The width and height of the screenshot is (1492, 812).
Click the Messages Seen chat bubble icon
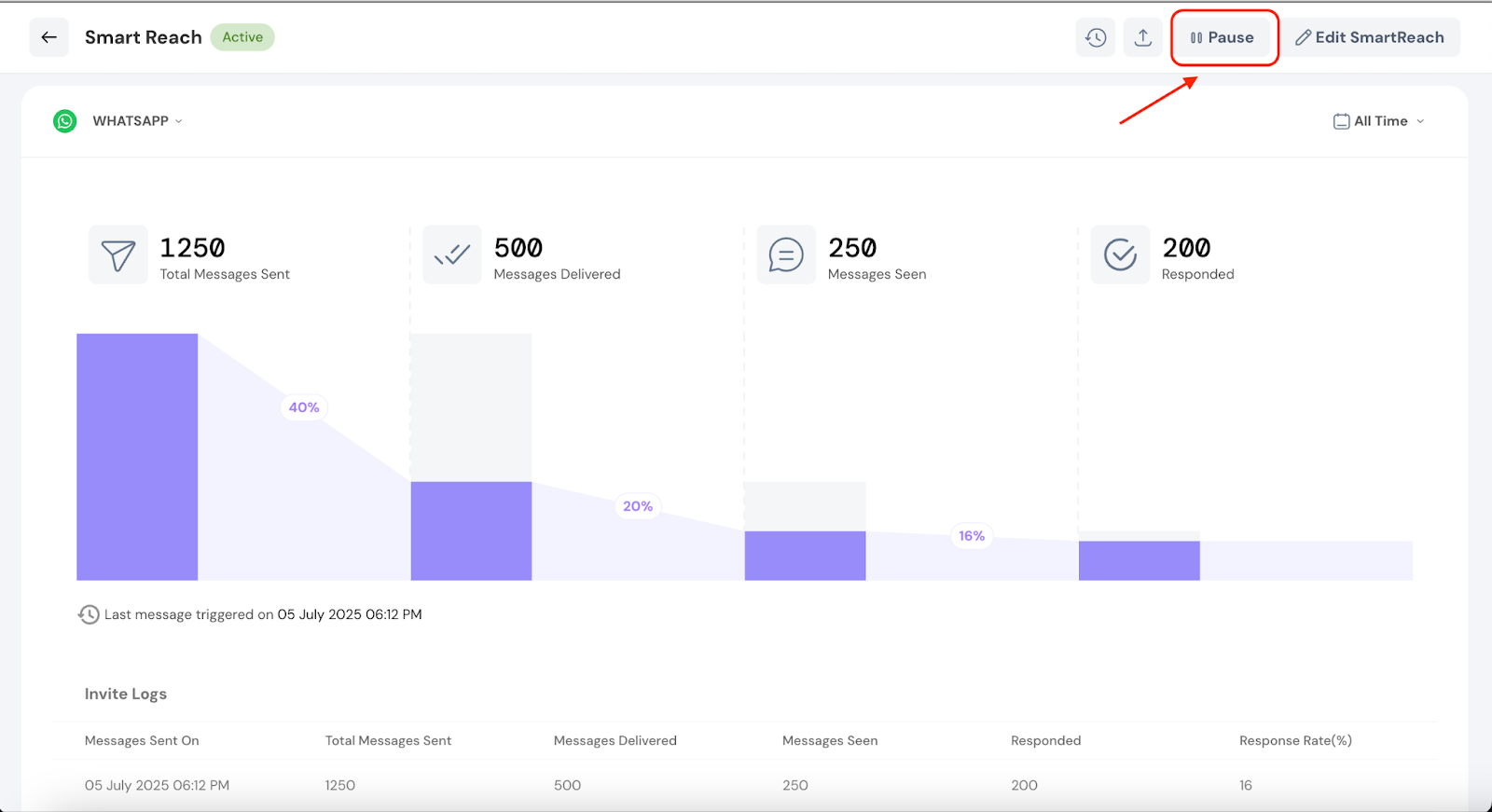click(x=786, y=255)
